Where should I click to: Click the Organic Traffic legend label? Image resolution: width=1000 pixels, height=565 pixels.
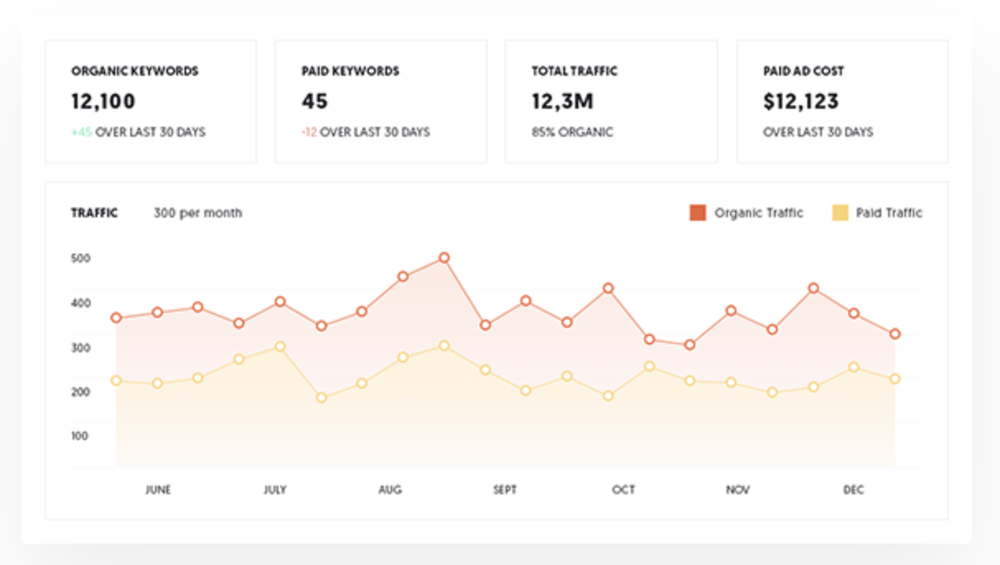[x=758, y=213]
